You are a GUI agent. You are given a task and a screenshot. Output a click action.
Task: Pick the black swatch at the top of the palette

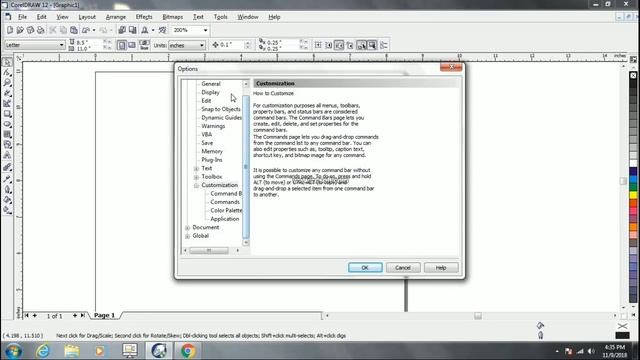(x=633, y=84)
